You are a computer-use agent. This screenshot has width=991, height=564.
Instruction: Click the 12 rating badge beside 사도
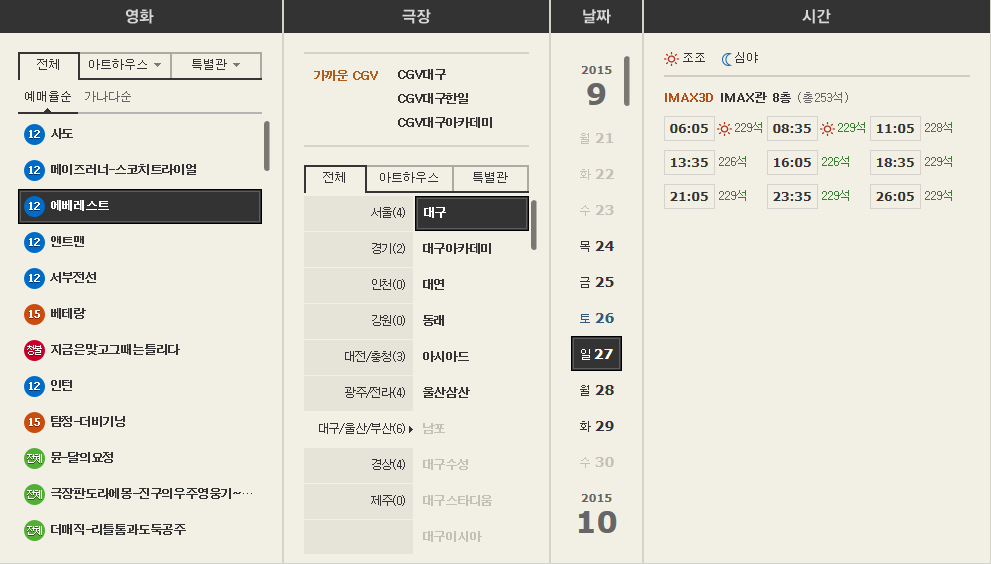[x=34, y=134]
